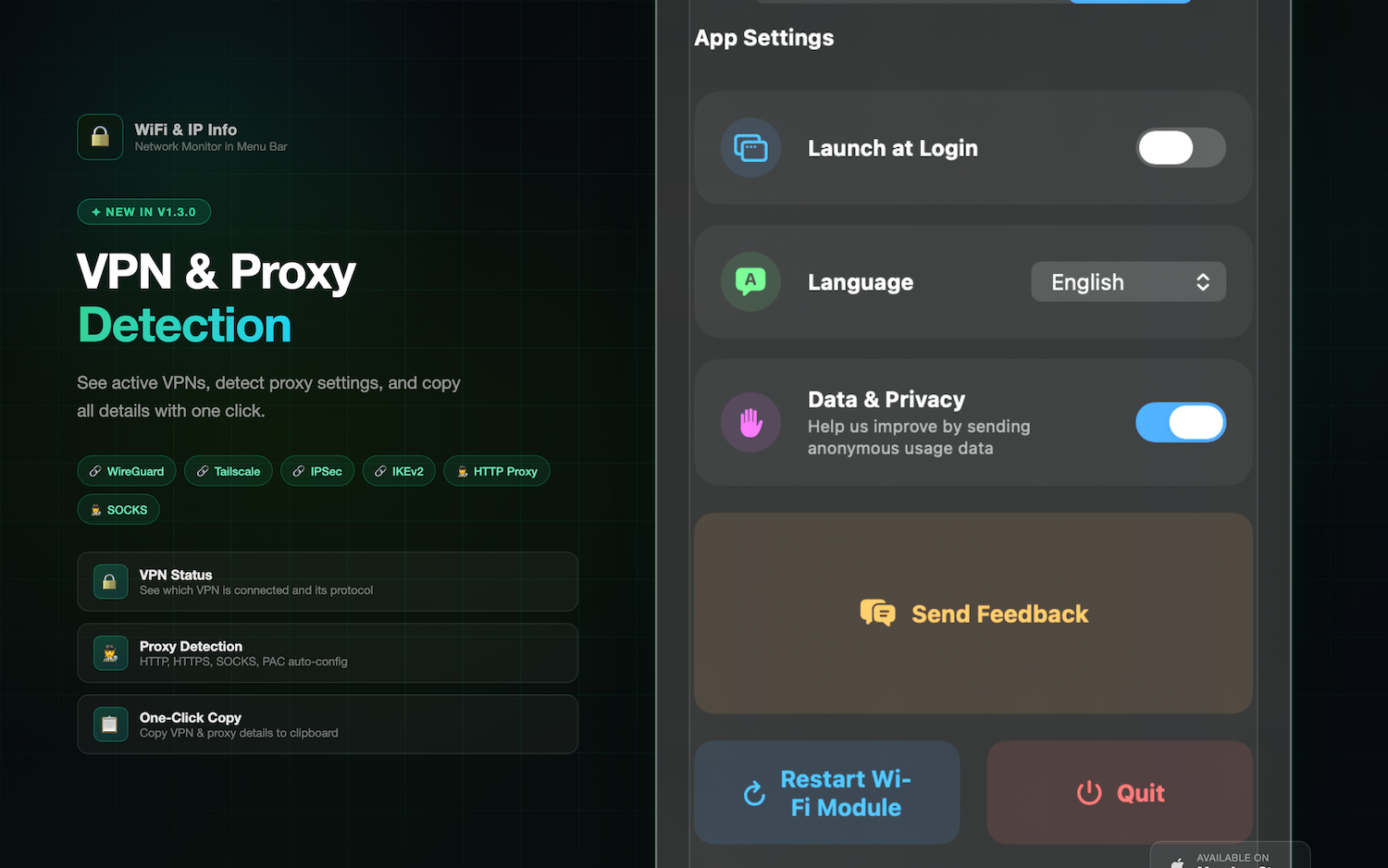Click the New in V1.3.0 badge
This screenshot has height=868, width=1388.
click(144, 212)
